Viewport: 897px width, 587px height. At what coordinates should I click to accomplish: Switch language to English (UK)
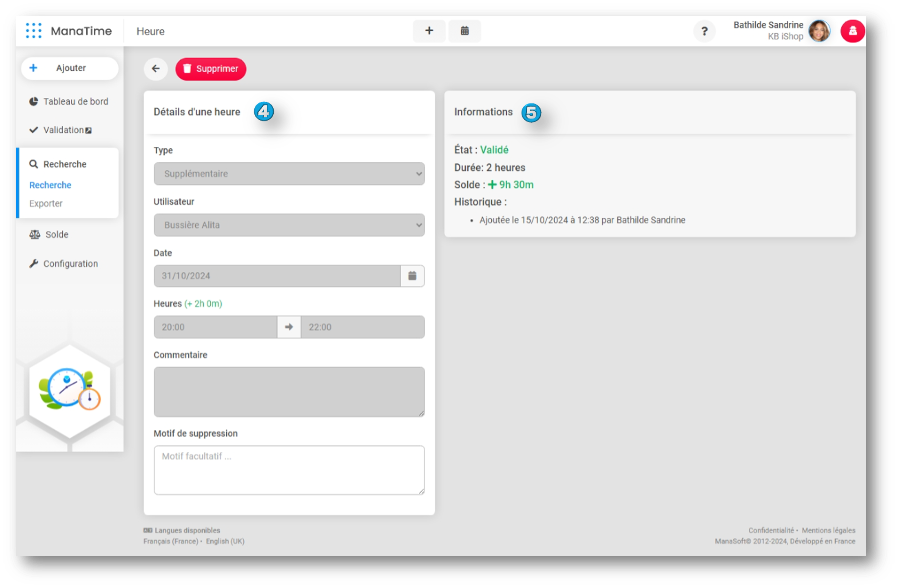[x=227, y=541]
